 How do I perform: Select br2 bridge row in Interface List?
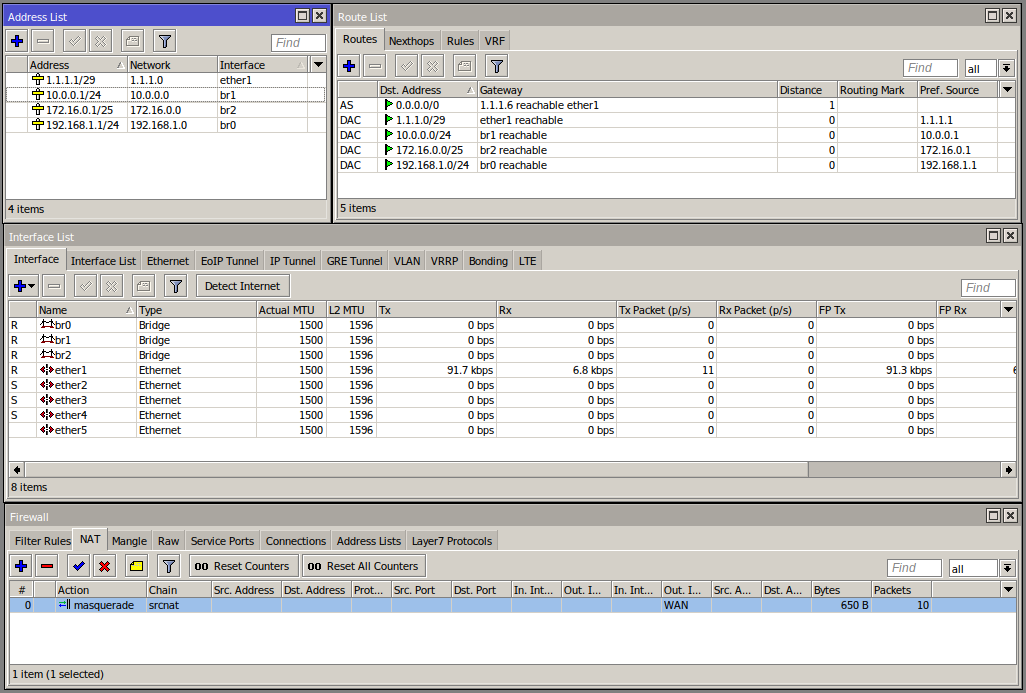512,355
